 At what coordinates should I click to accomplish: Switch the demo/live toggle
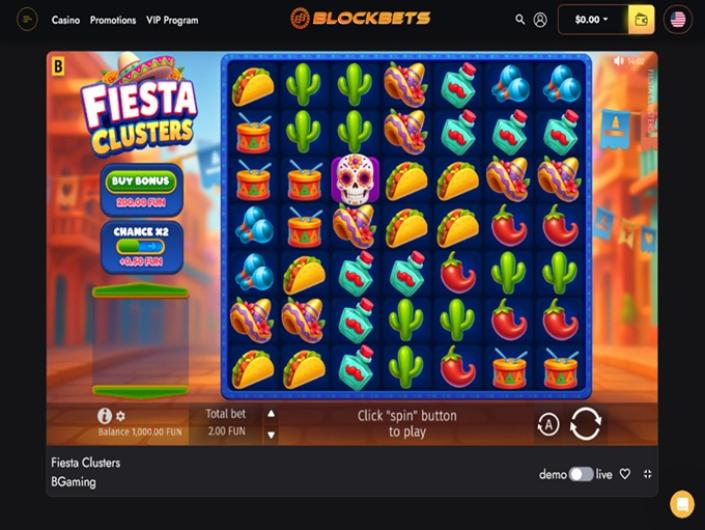580,474
